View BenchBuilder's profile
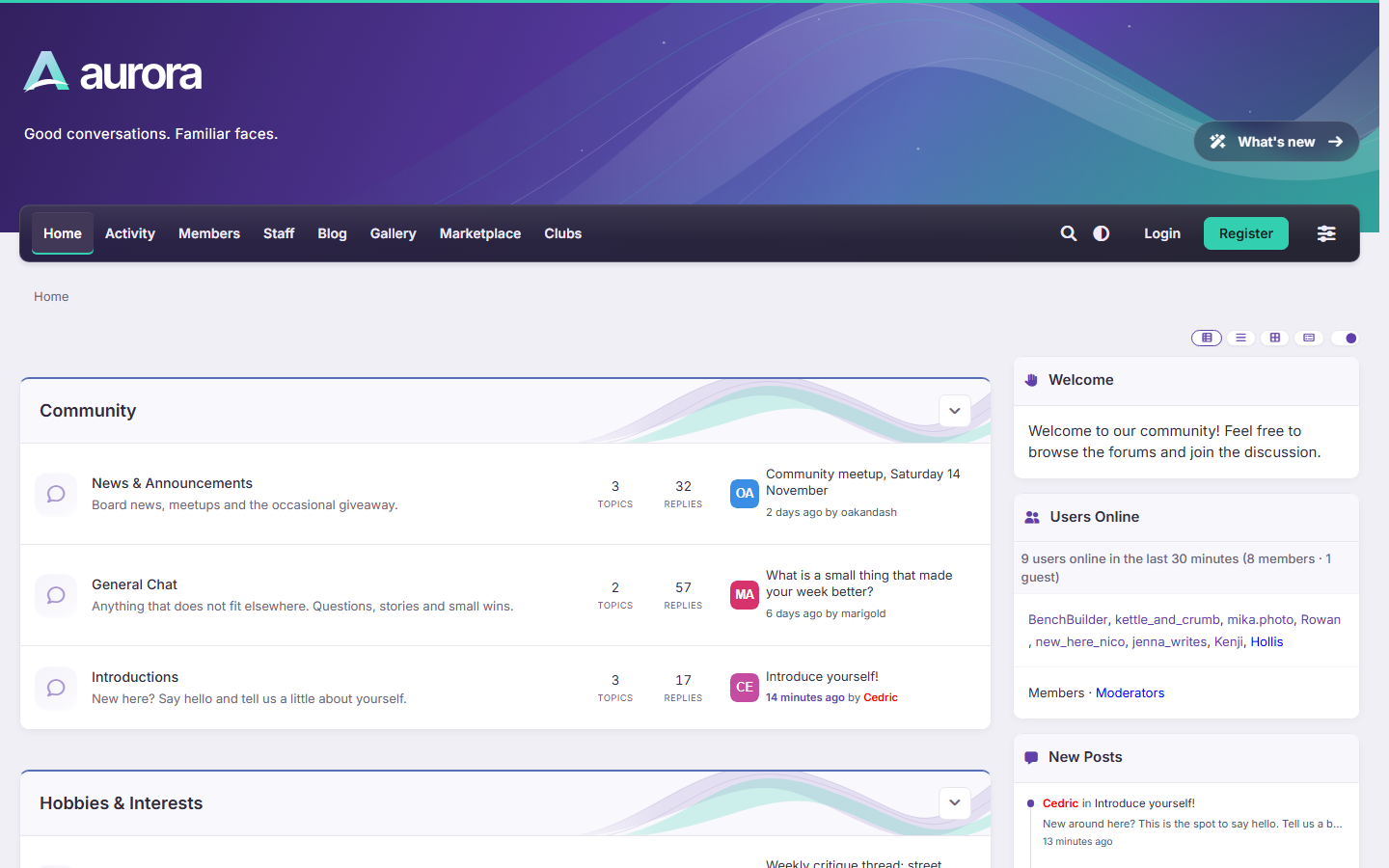1389x868 pixels. pos(1068,620)
